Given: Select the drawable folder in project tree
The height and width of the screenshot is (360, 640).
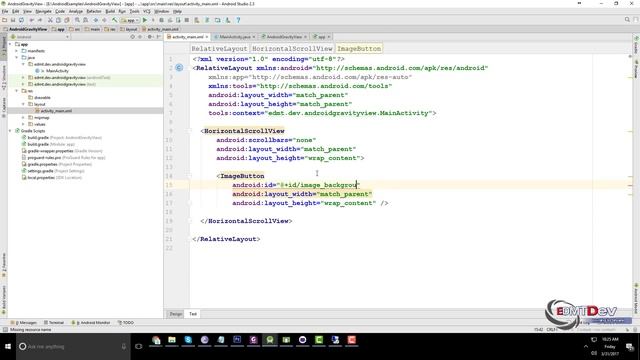Looking at the screenshot, I should (x=42, y=98).
